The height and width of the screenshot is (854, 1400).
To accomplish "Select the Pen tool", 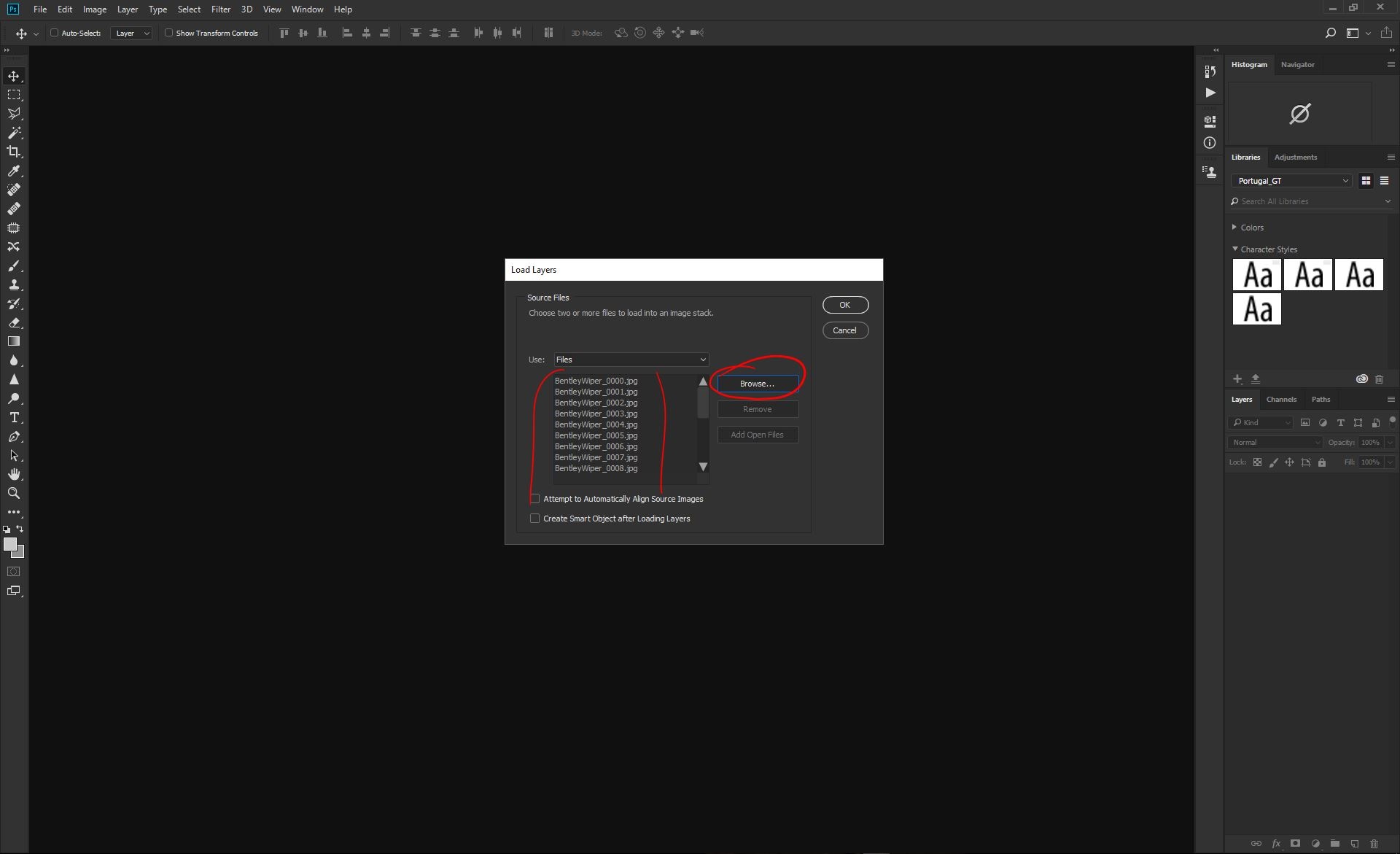I will click(x=14, y=437).
